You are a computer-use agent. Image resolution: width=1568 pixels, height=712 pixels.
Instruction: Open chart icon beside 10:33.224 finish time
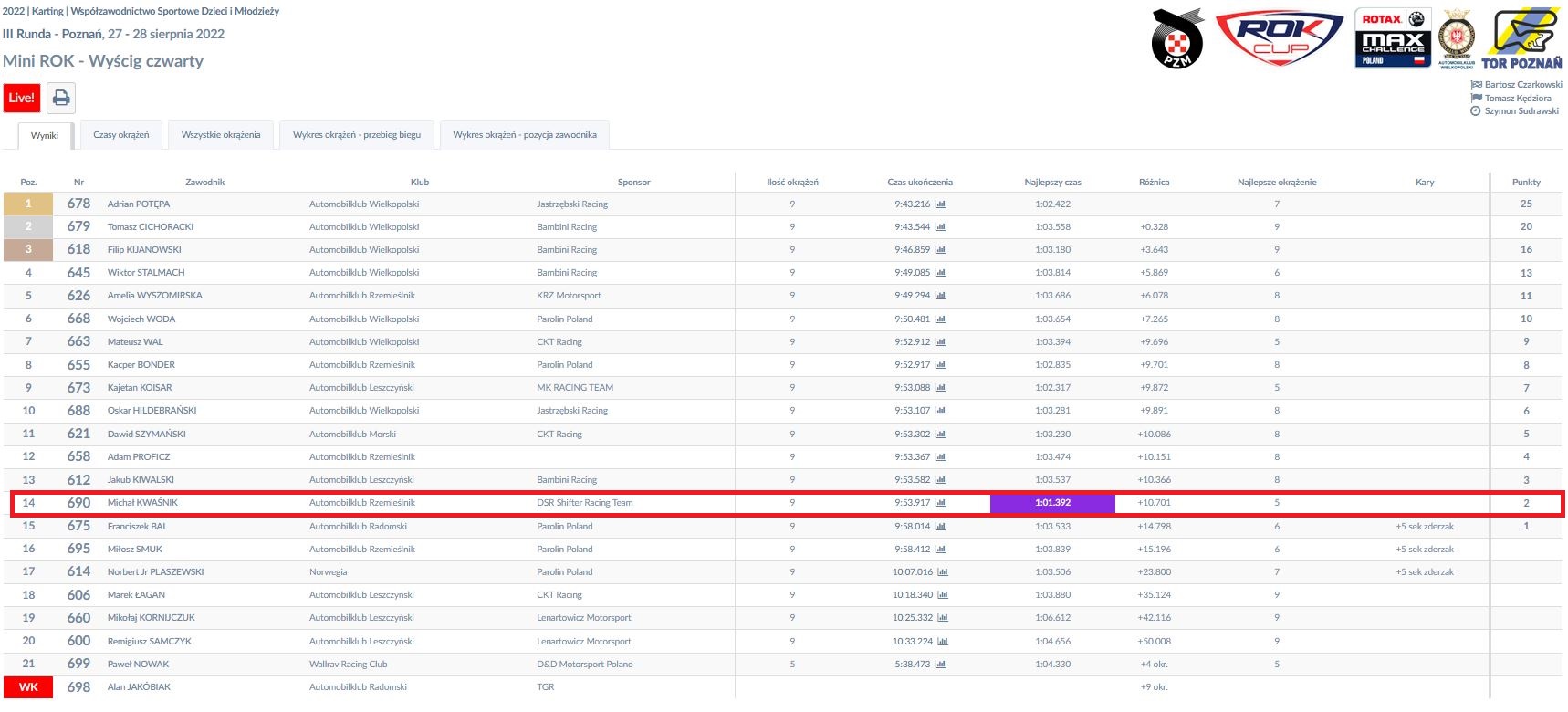943,642
